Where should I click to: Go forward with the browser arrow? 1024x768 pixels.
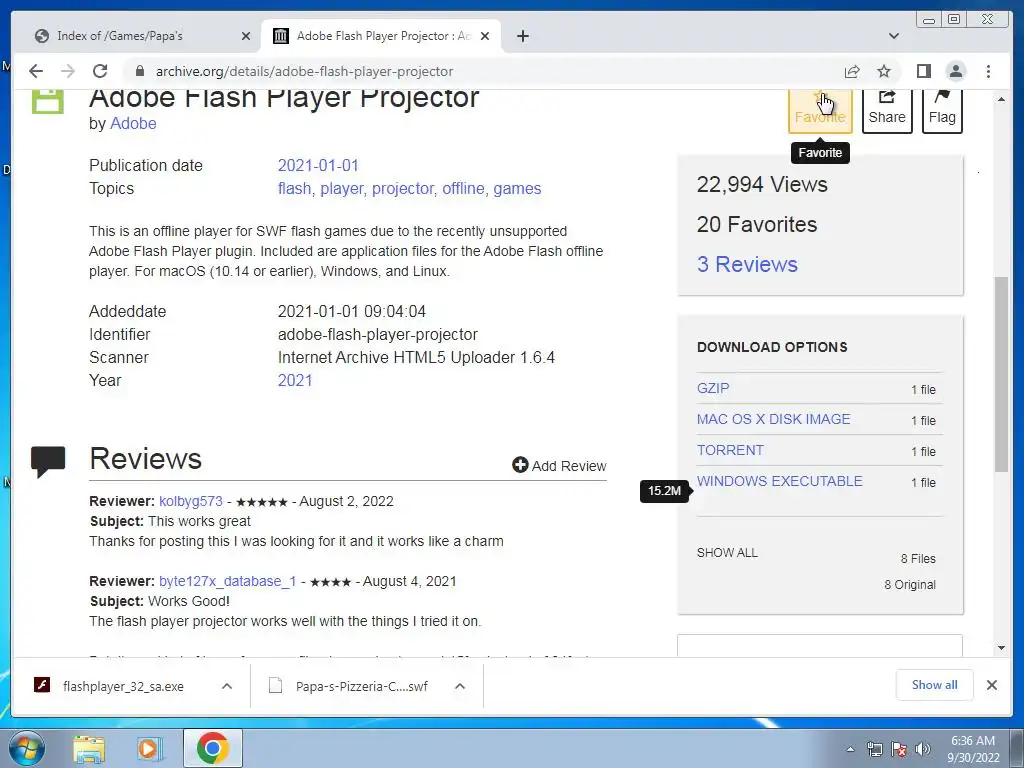coord(67,71)
